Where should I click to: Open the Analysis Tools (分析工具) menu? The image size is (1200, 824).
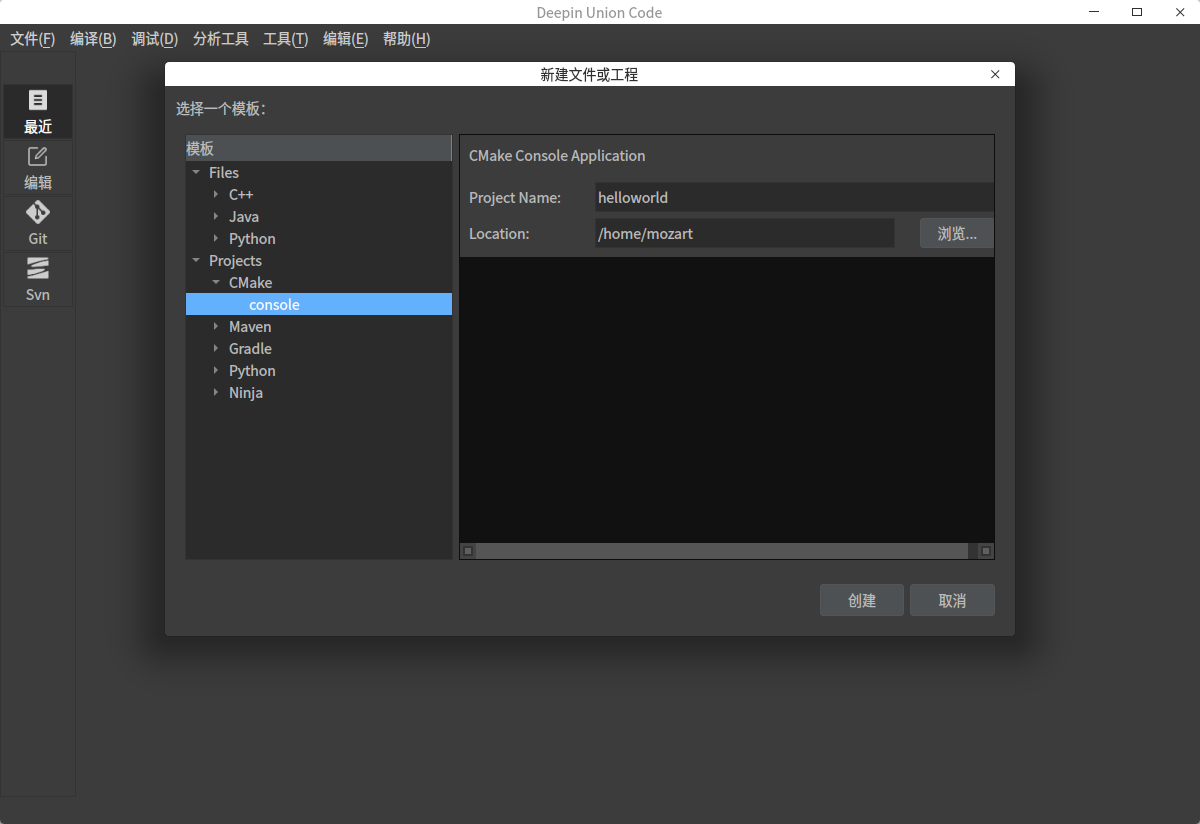pyautogui.click(x=220, y=39)
